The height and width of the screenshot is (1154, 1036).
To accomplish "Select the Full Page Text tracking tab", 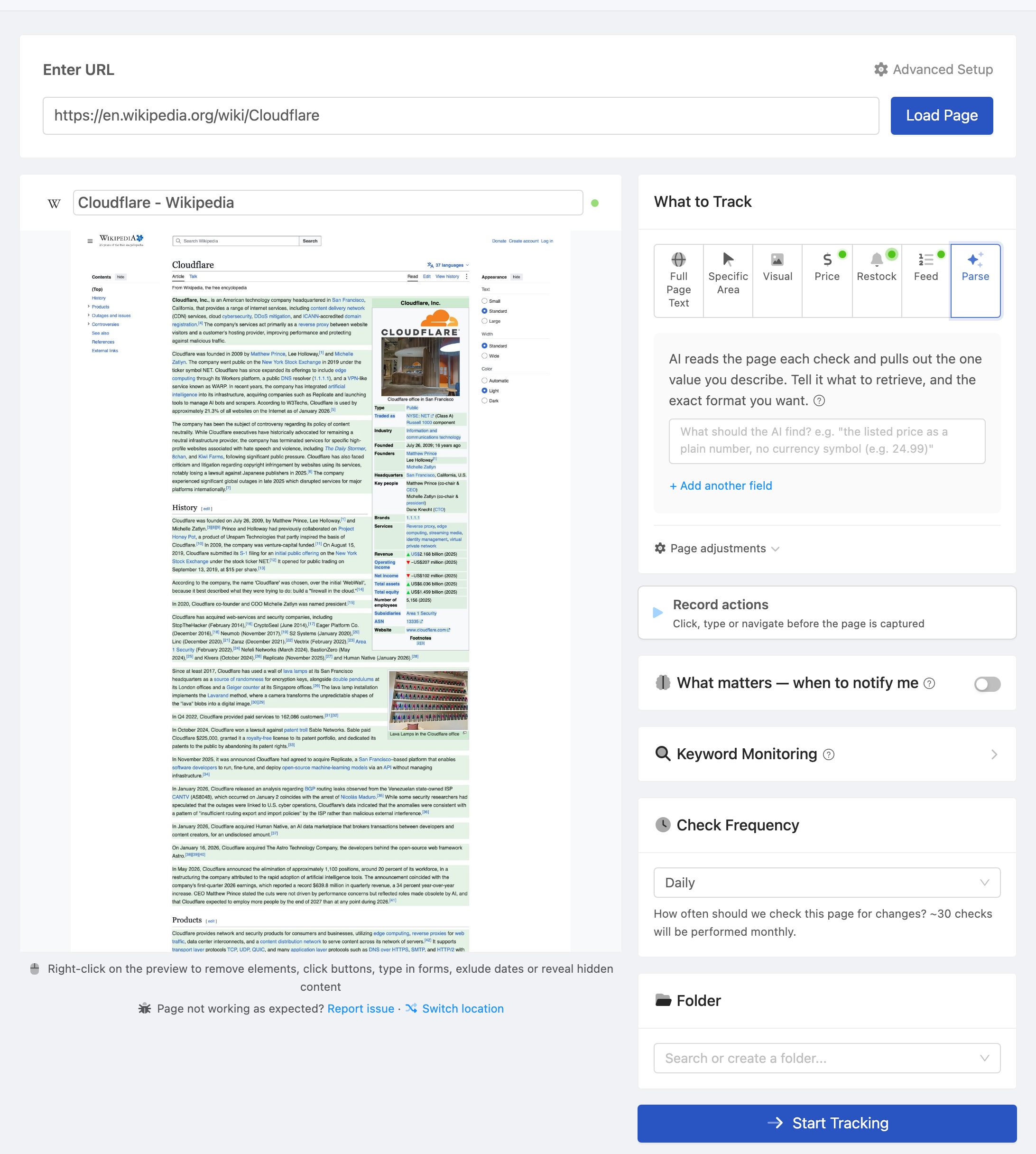I will [x=678, y=281].
